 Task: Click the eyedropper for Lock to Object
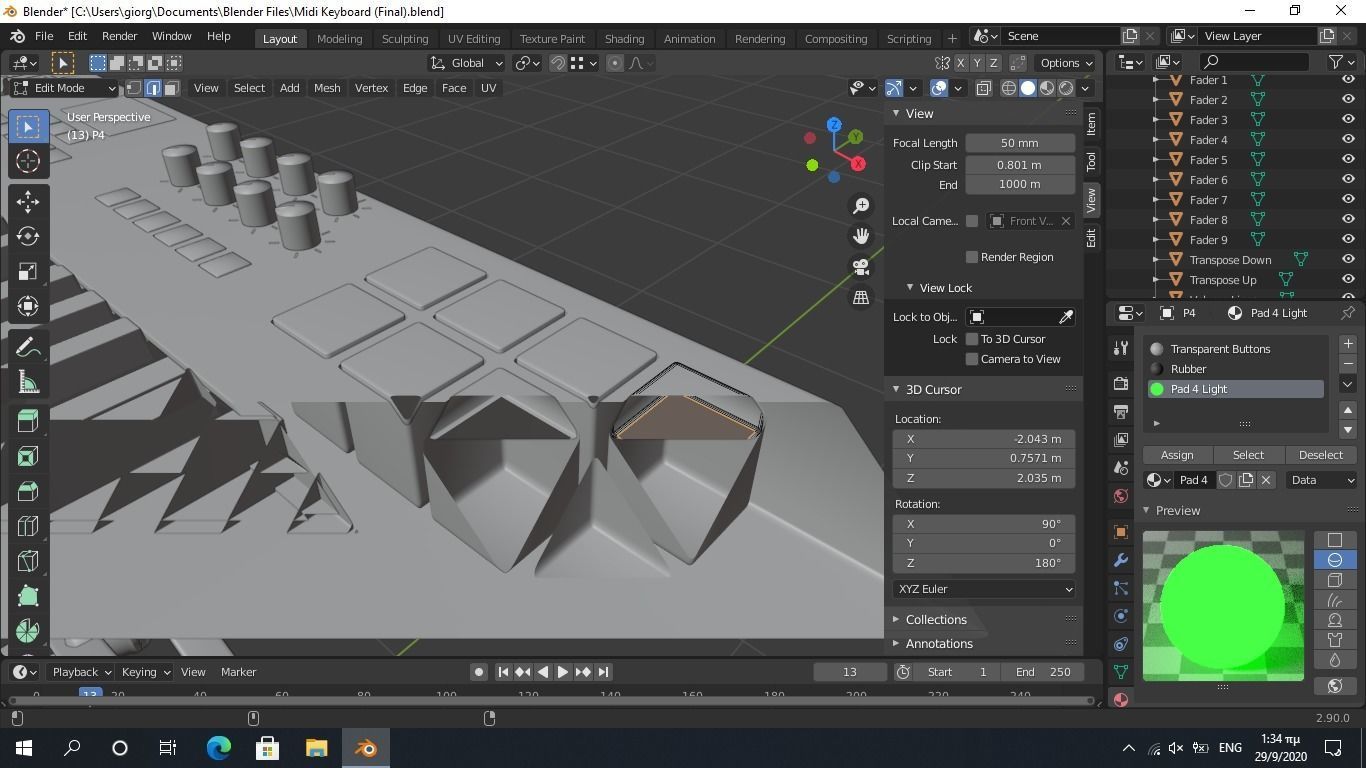point(1066,317)
